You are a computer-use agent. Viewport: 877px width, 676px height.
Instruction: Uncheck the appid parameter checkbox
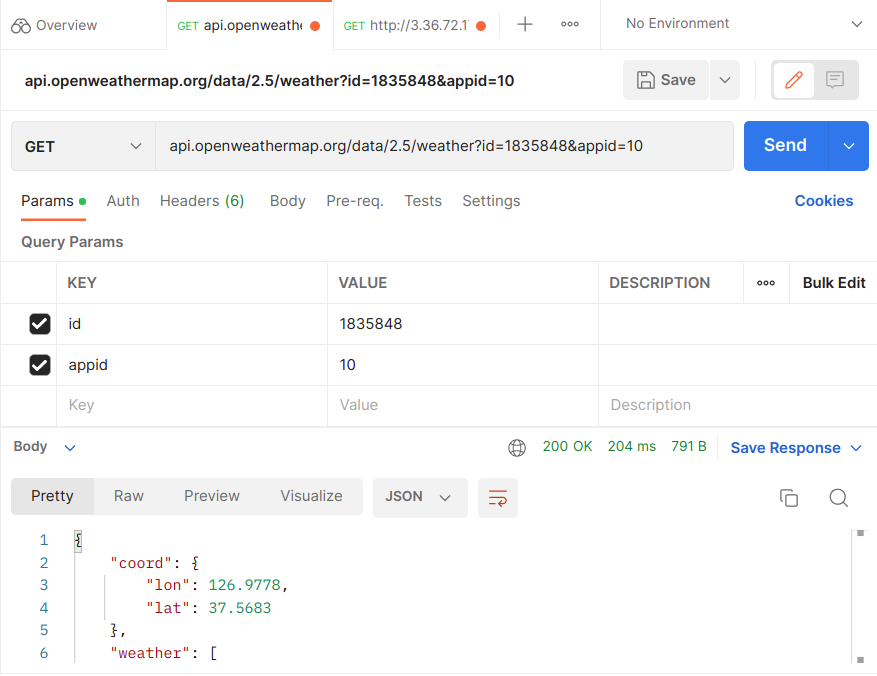point(40,365)
